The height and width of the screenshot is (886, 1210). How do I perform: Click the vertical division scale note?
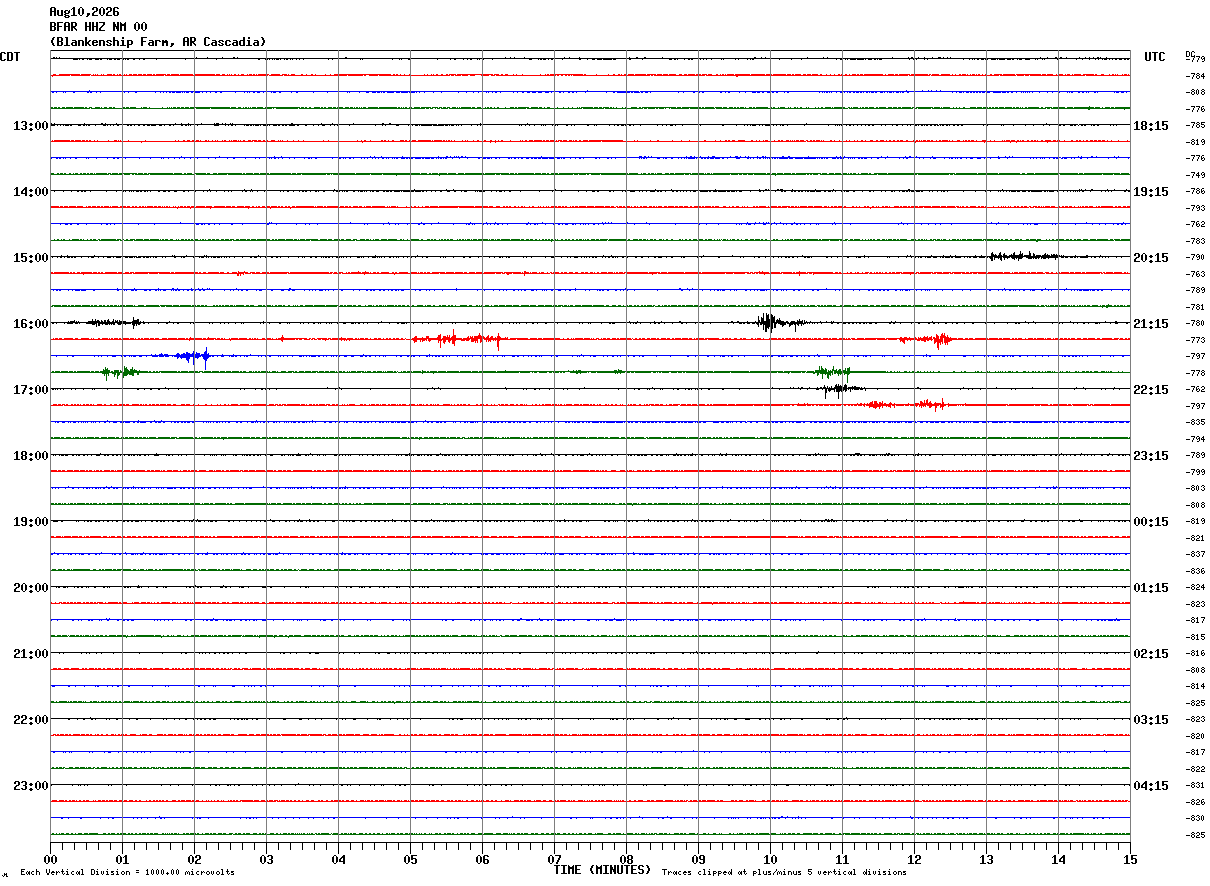point(127,873)
